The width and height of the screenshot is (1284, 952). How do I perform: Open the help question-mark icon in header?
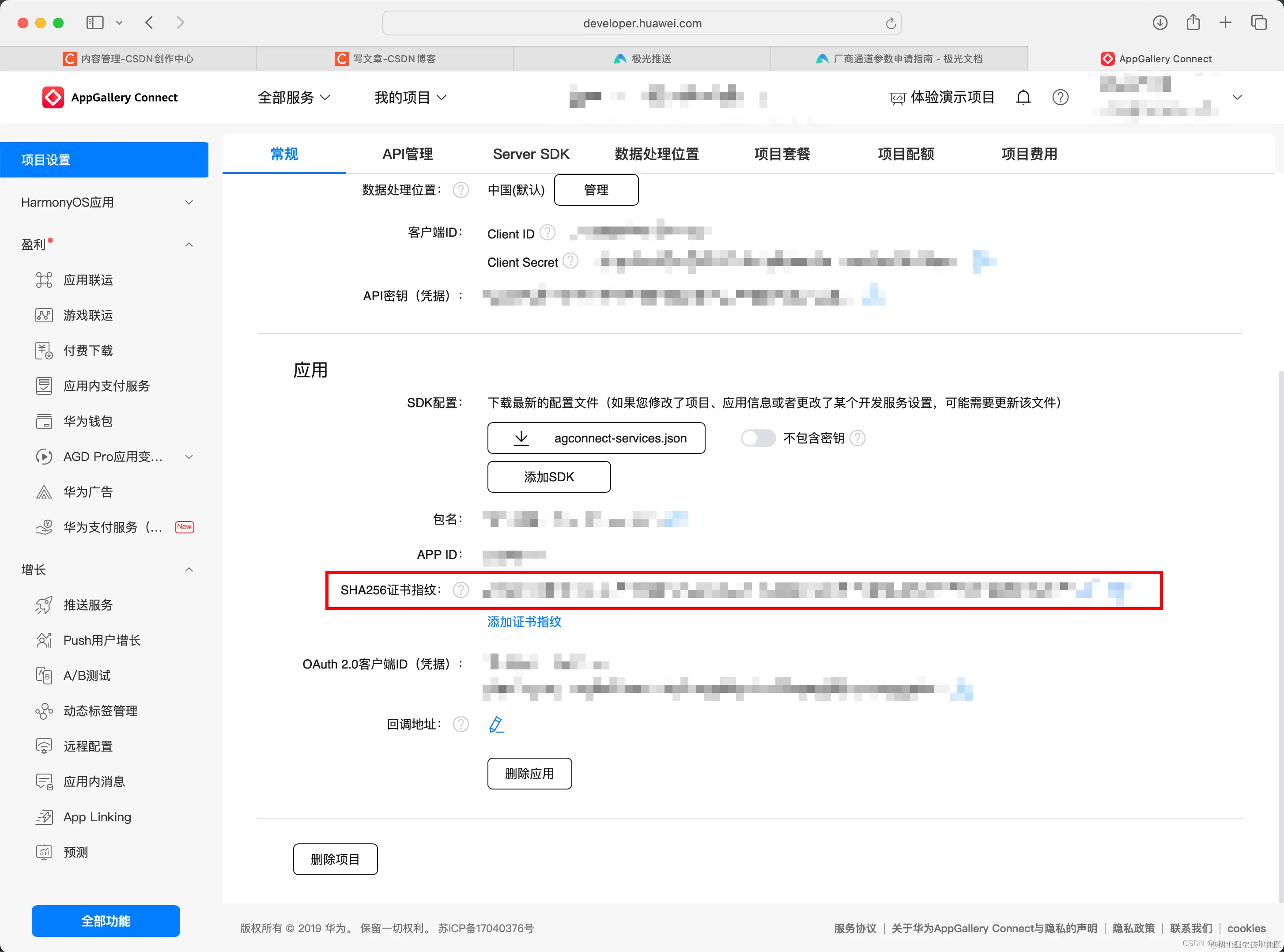tap(1061, 97)
